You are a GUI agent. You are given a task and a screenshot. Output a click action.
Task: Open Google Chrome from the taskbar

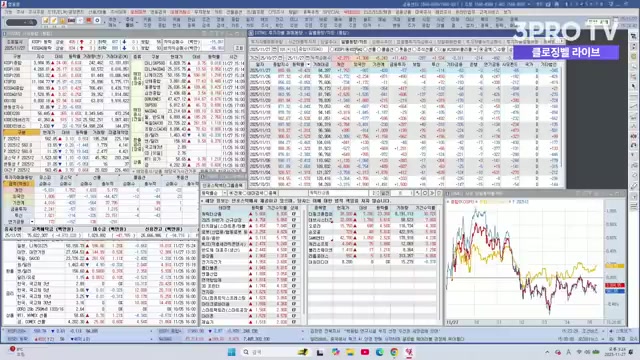click(x=394, y=352)
